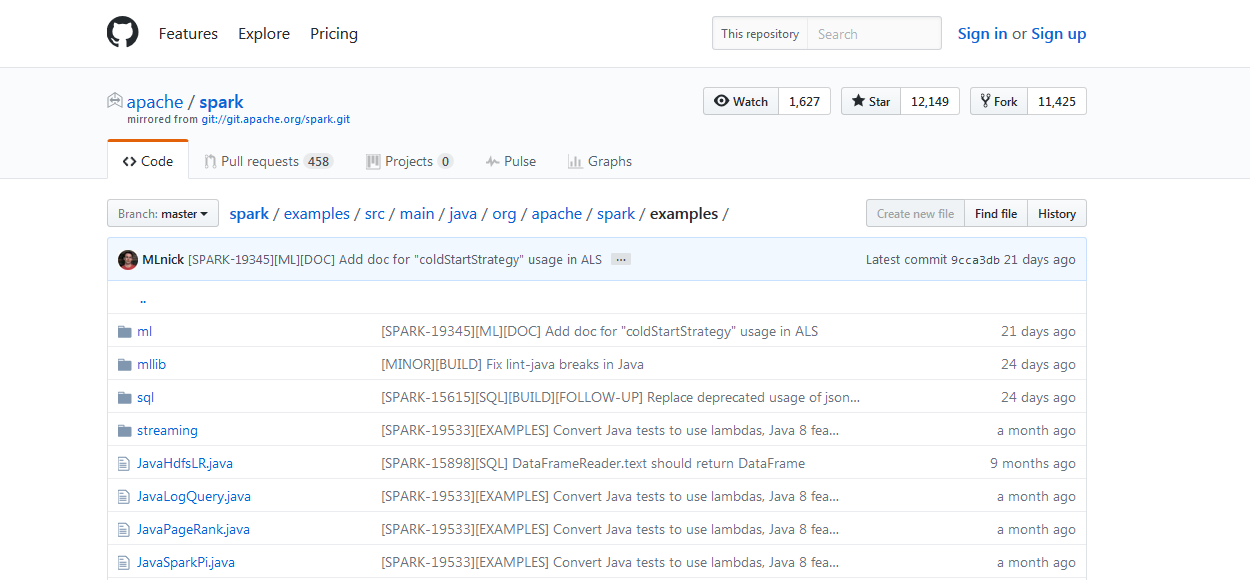Open Pricing in the top navigation
The height and width of the screenshot is (580, 1250).
(x=334, y=33)
